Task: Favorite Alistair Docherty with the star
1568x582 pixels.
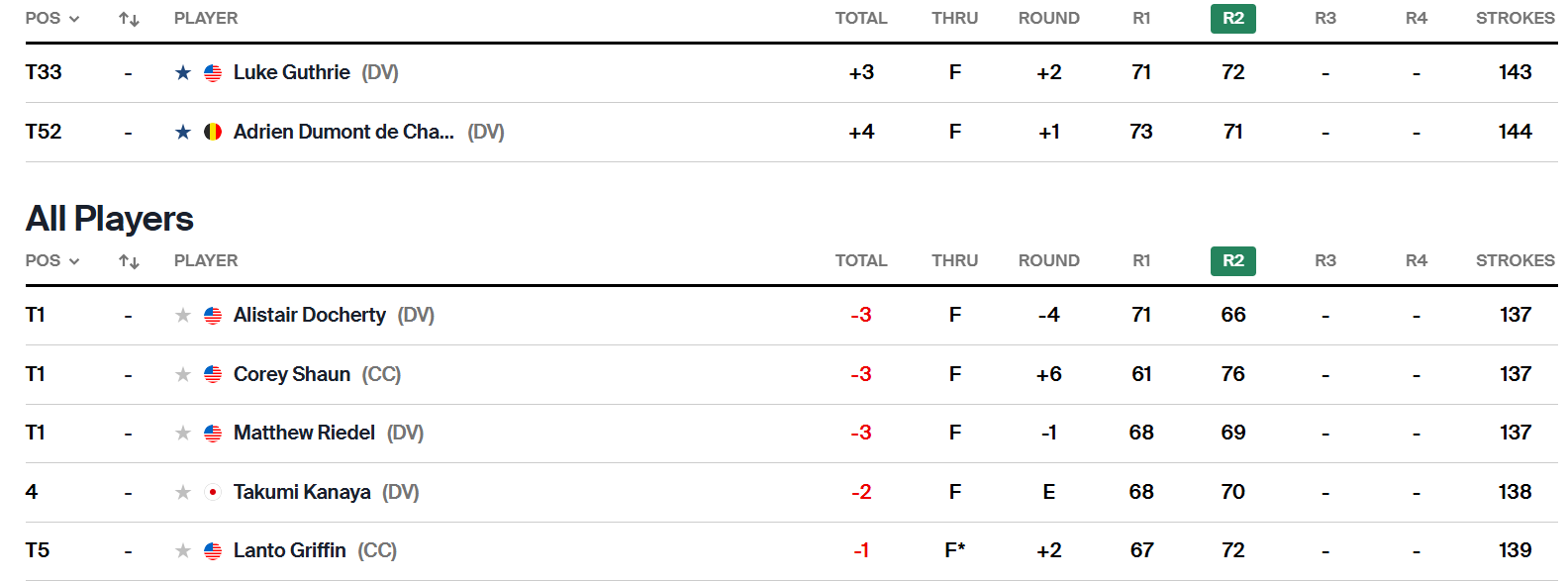Action: pos(183,315)
